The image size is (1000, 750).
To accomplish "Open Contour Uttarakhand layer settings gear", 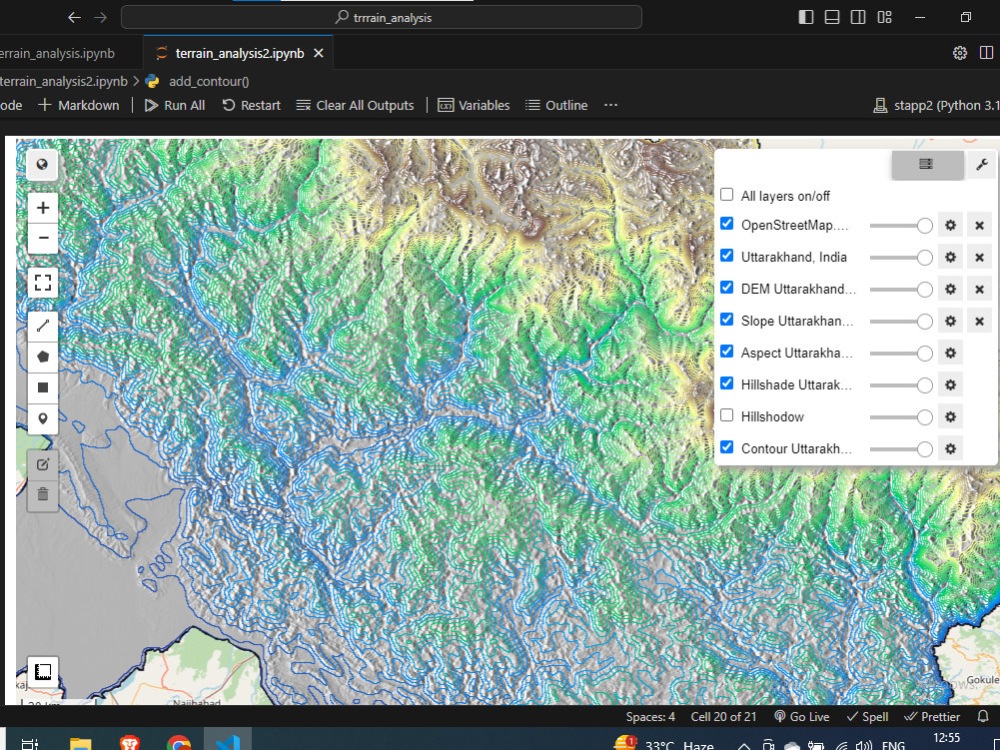I will click(x=950, y=448).
